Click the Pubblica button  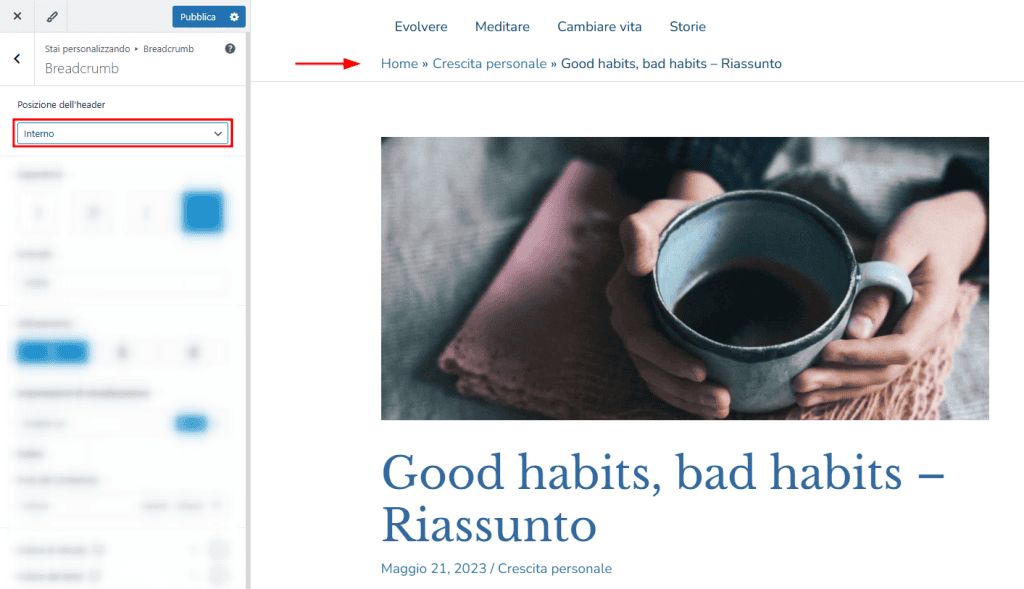[198, 16]
